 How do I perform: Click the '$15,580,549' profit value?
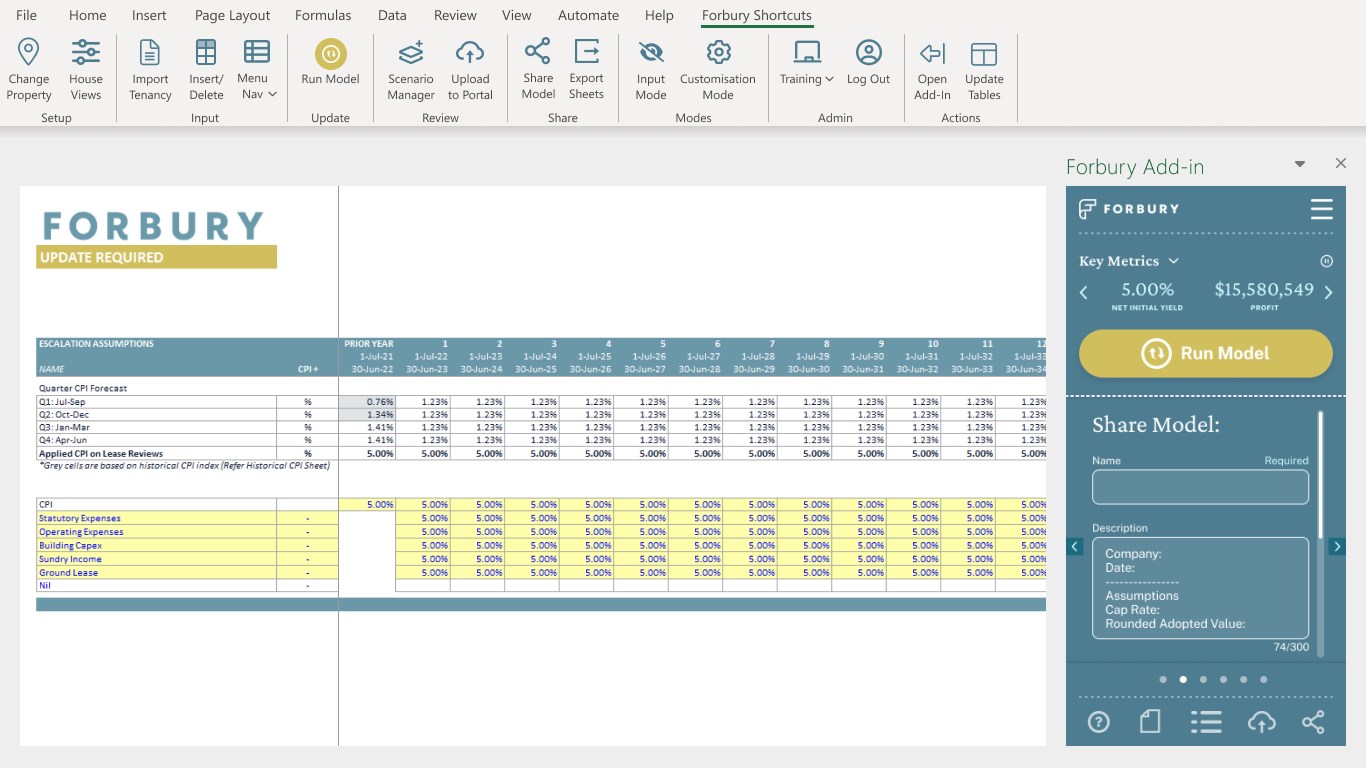pyautogui.click(x=1264, y=290)
